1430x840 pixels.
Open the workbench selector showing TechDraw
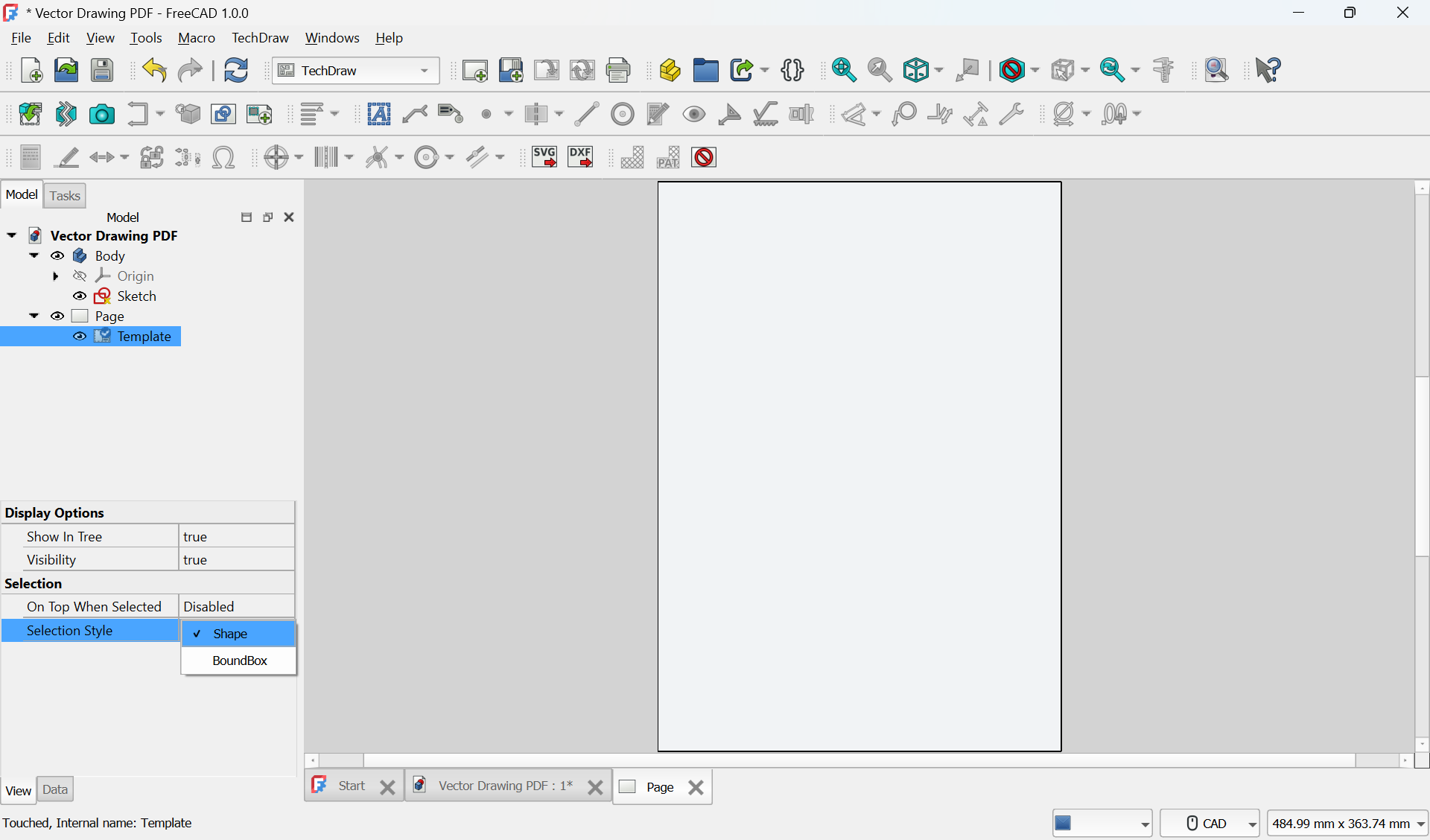356,70
